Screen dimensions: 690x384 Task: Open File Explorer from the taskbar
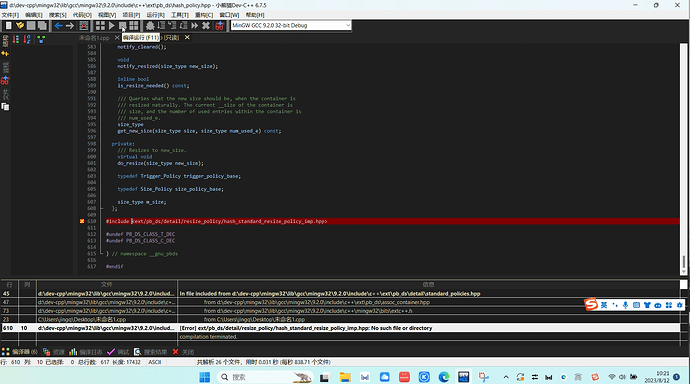[345, 377]
